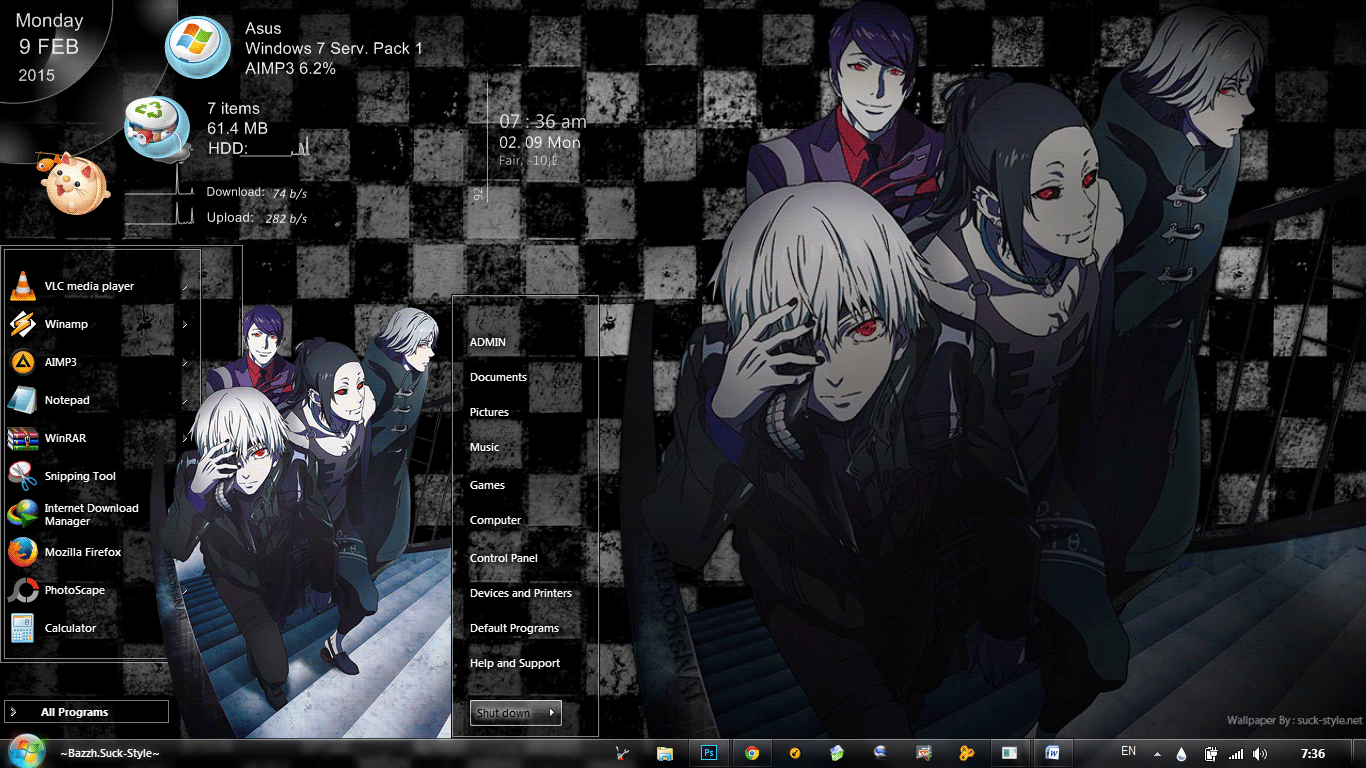Screen dimensions: 1366x768
Task: Click the globe download manager taskbar icon
Action: pos(880,753)
